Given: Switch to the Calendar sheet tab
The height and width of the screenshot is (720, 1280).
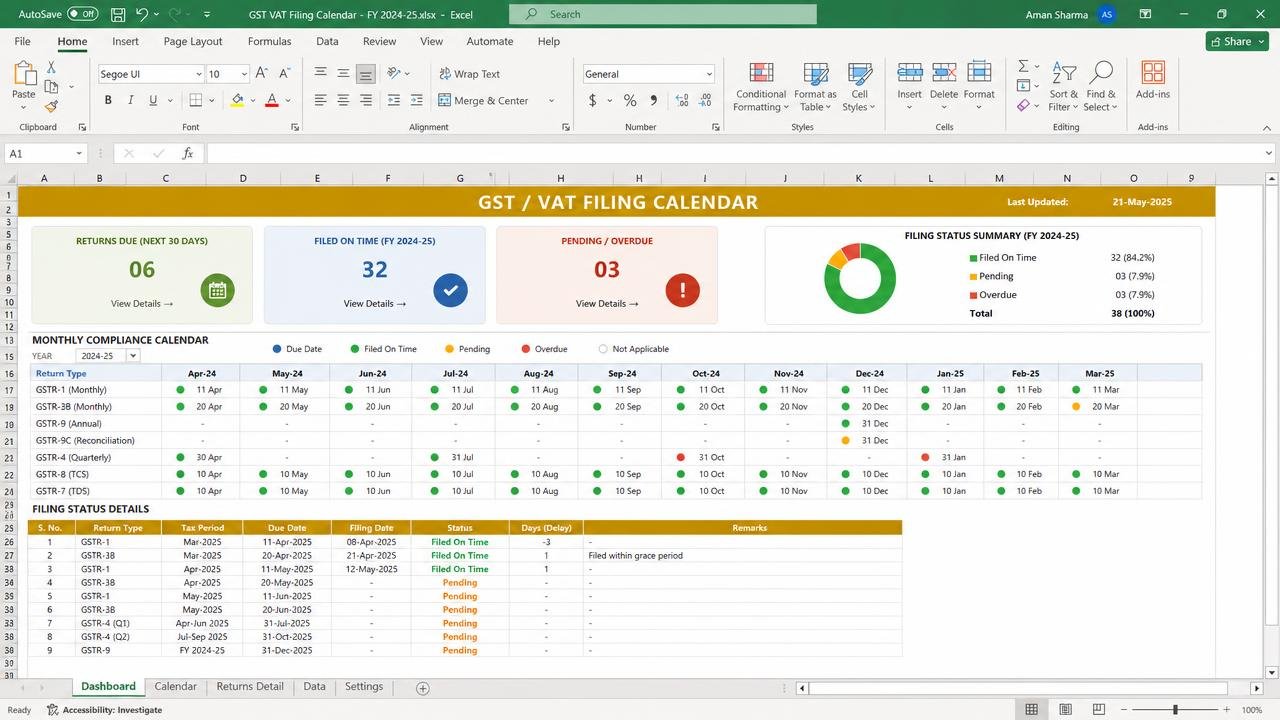Looking at the screenshot, I should tap(175, 687).
